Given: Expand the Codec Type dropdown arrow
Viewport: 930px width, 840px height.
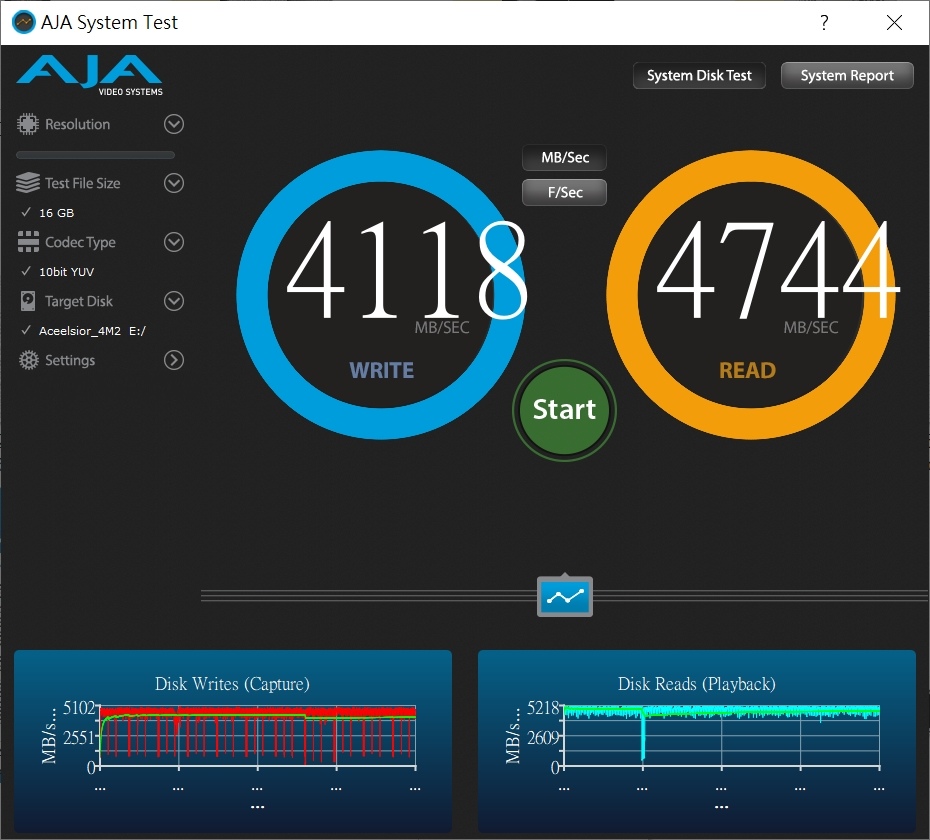Looking at the screenshot, I should tap(174, 242).
